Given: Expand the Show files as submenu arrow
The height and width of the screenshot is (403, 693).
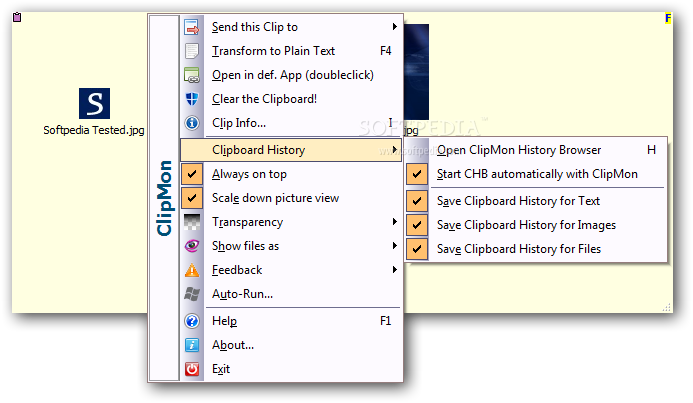Looking at the screenshot, I should (x=395, y=245).
